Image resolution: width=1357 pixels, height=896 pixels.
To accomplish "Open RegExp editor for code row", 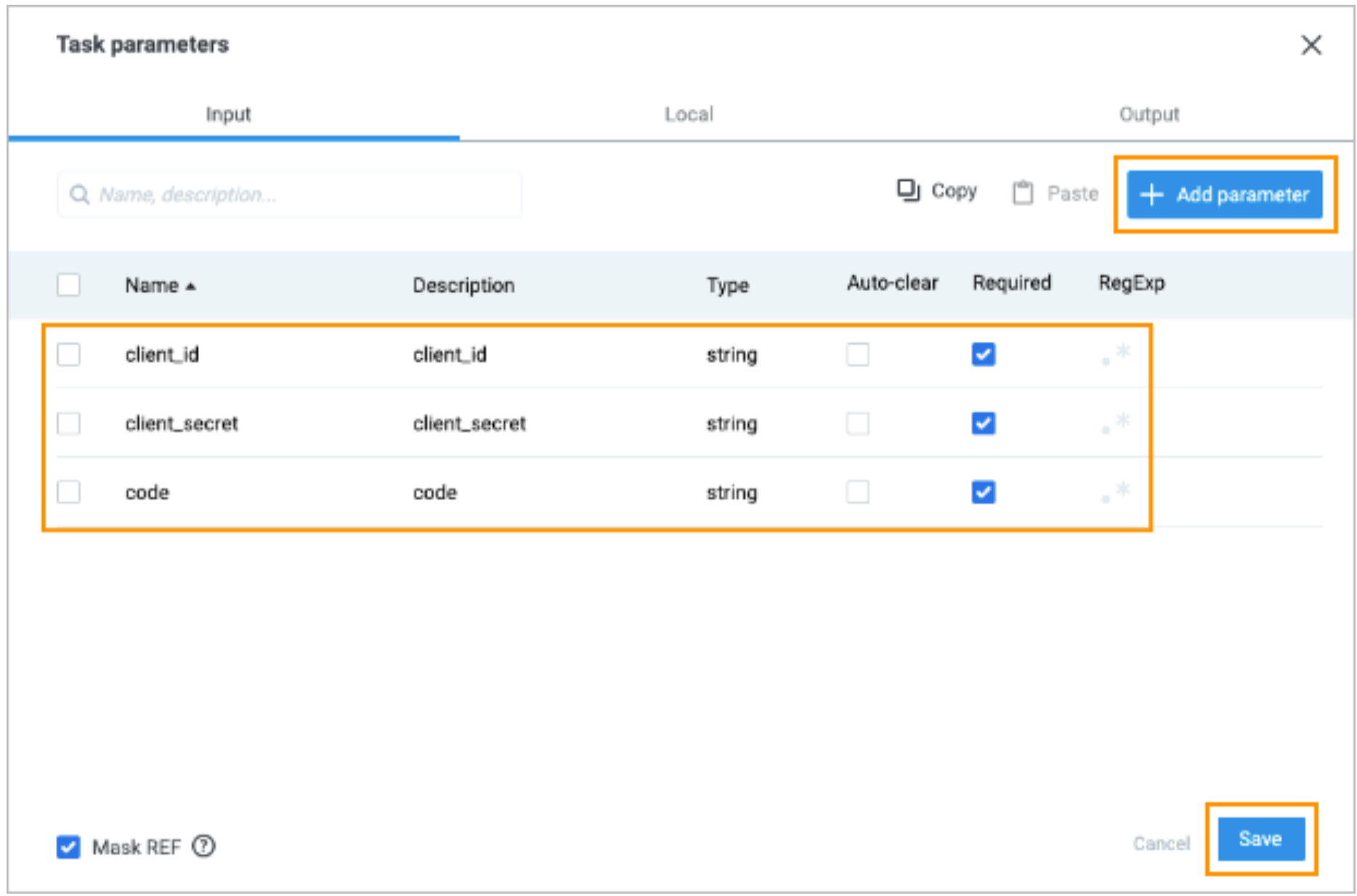I will (1116, 492).
